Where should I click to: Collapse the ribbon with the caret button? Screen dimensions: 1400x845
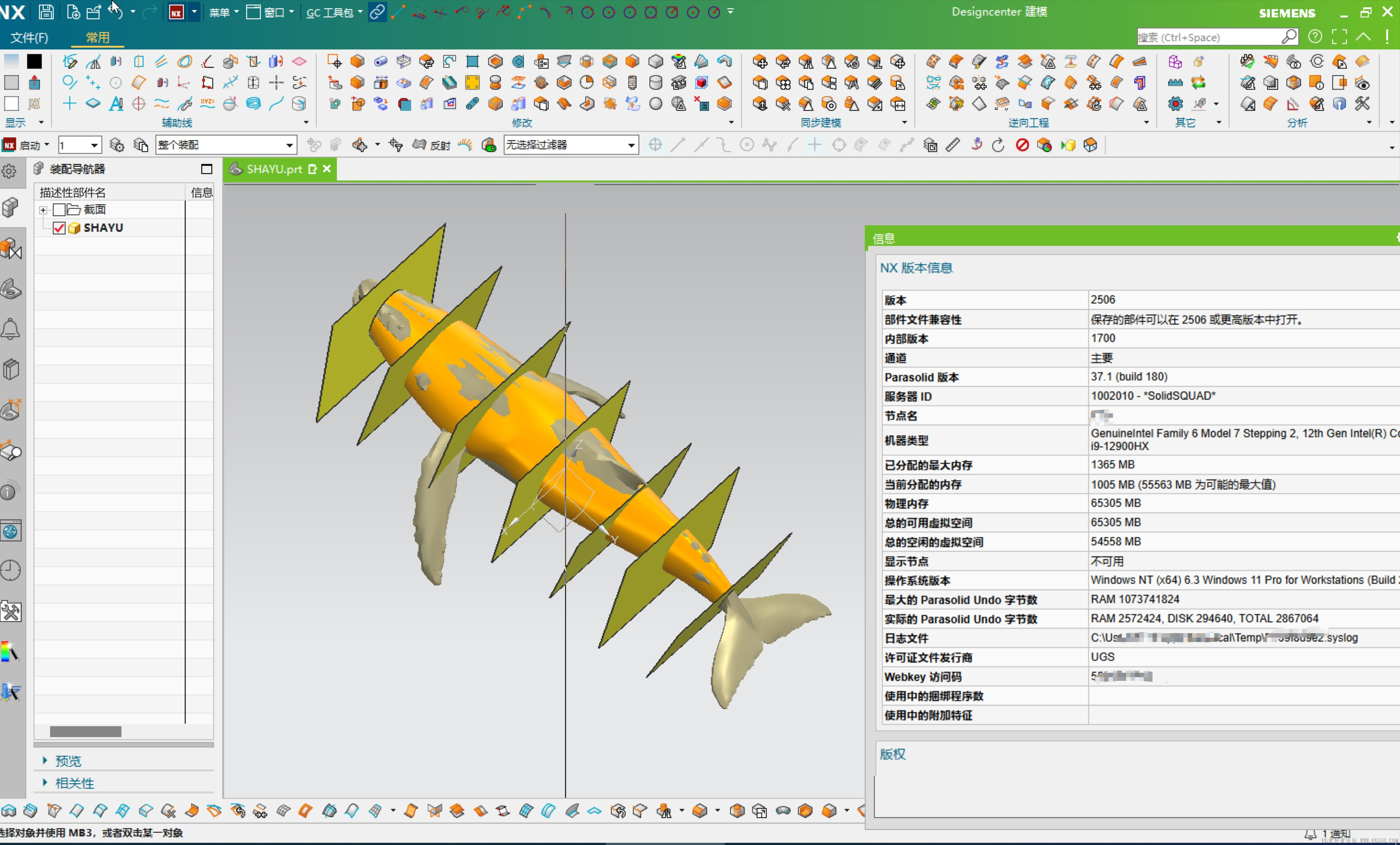pyautogui.click(x=1364, y=37)
